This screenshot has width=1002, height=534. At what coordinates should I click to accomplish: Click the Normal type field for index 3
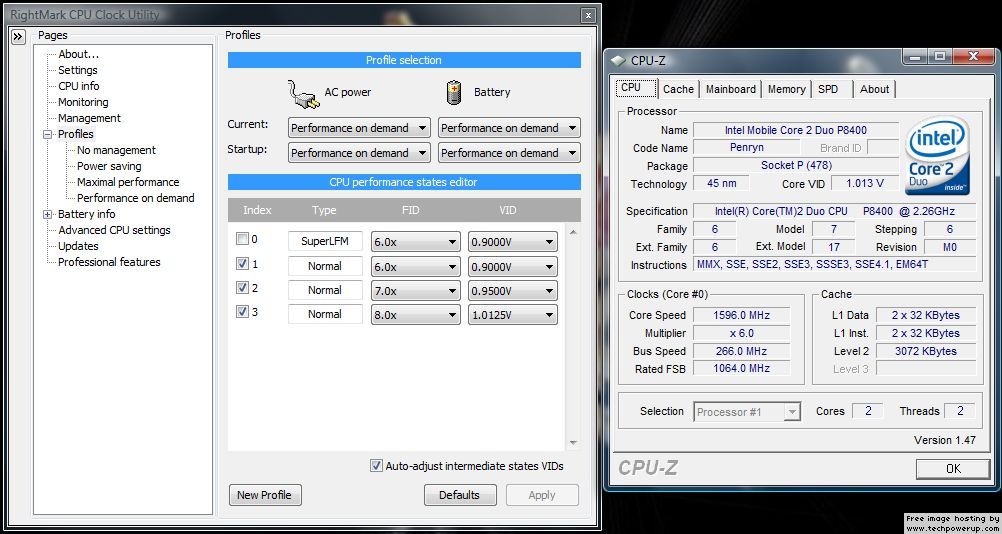(325, 314)
